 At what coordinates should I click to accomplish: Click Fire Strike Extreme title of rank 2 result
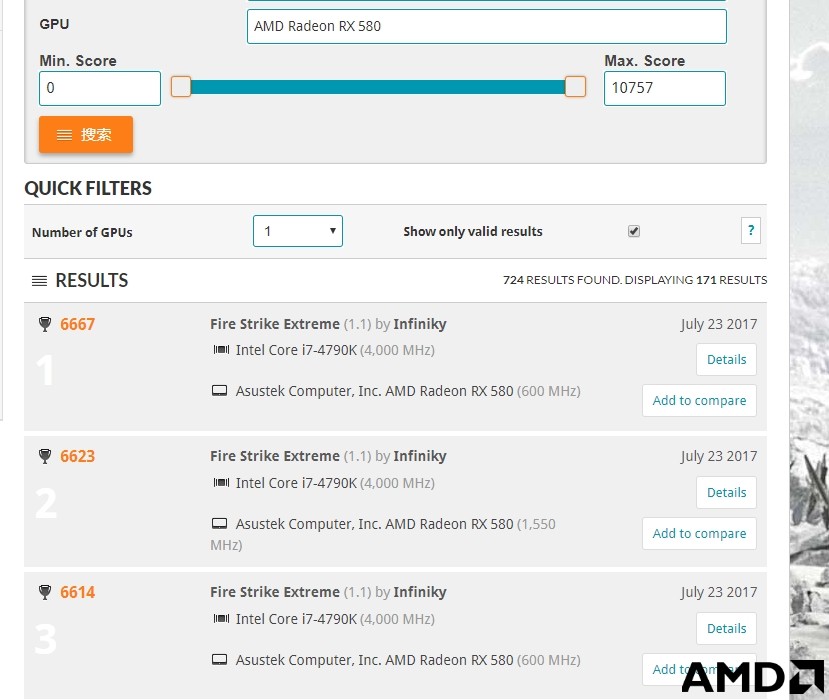tap(275, 456)
